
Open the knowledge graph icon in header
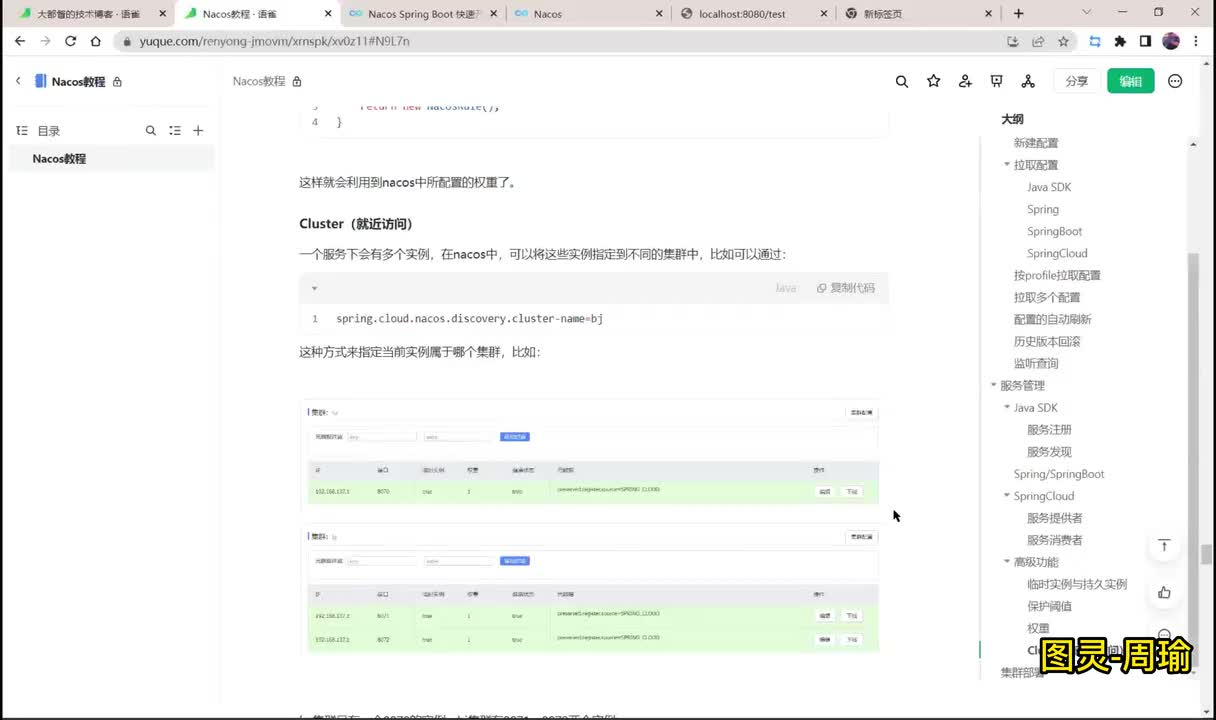click(x=1028, y=81)
